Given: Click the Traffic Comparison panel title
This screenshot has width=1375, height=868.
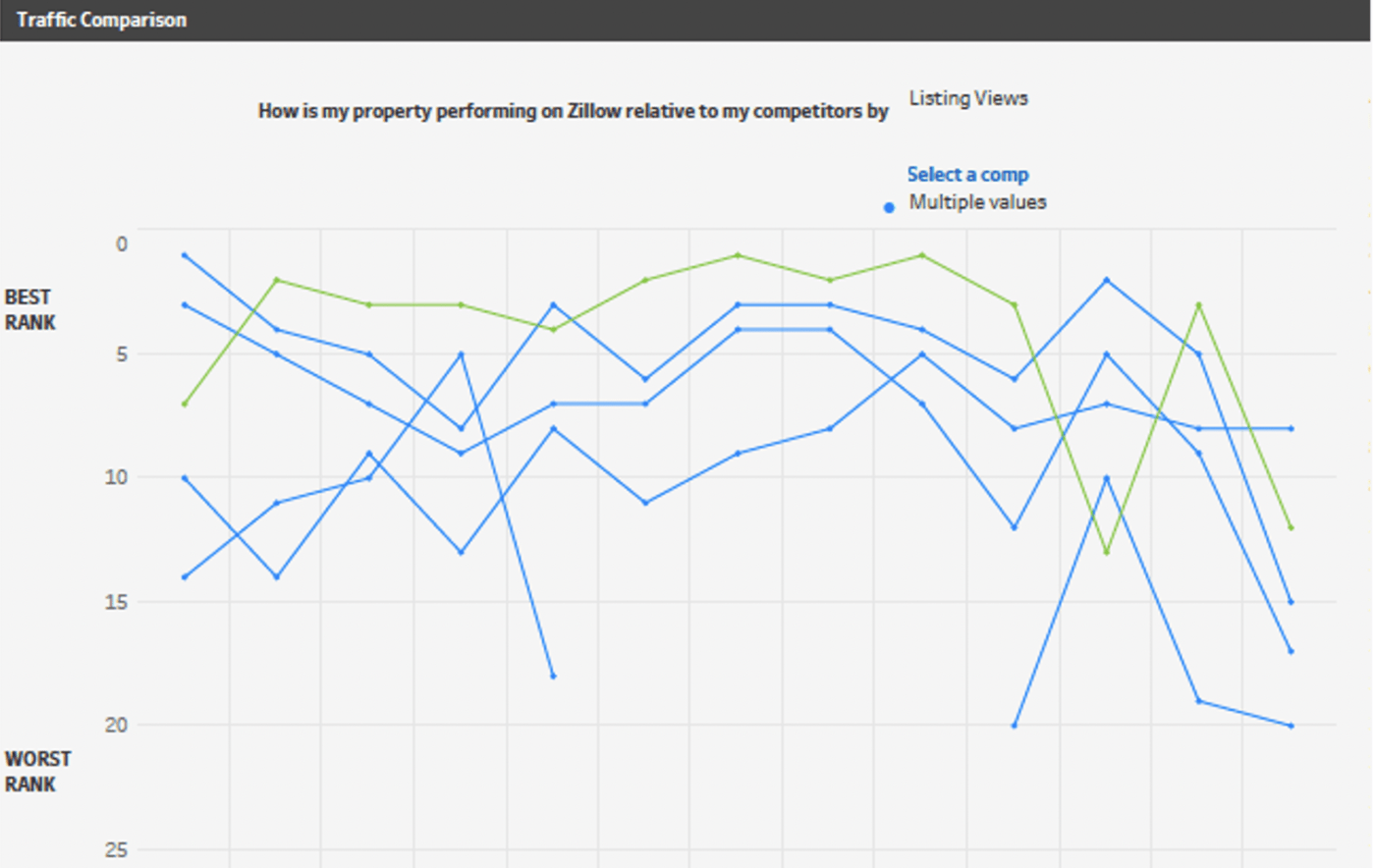Looking at the screenshot, I should (101, 20).
